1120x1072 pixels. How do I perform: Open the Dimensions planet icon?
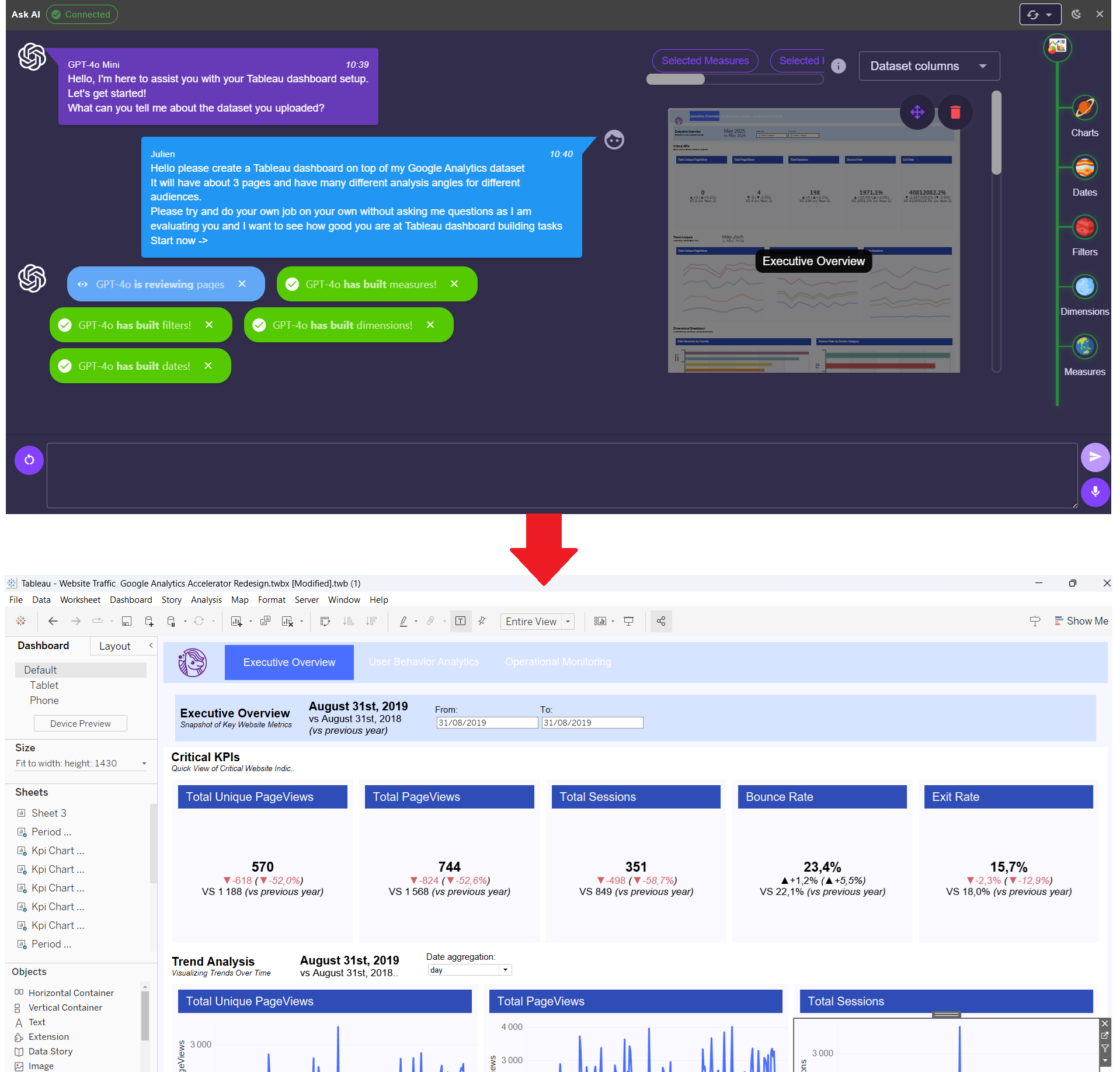1084,287
